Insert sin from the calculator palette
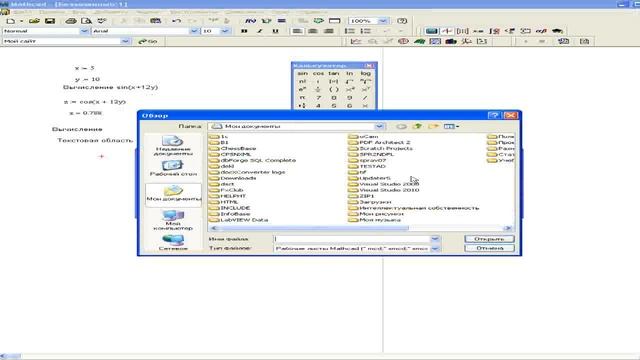Screen dimensions: 640x360 [x=302, y=73]
